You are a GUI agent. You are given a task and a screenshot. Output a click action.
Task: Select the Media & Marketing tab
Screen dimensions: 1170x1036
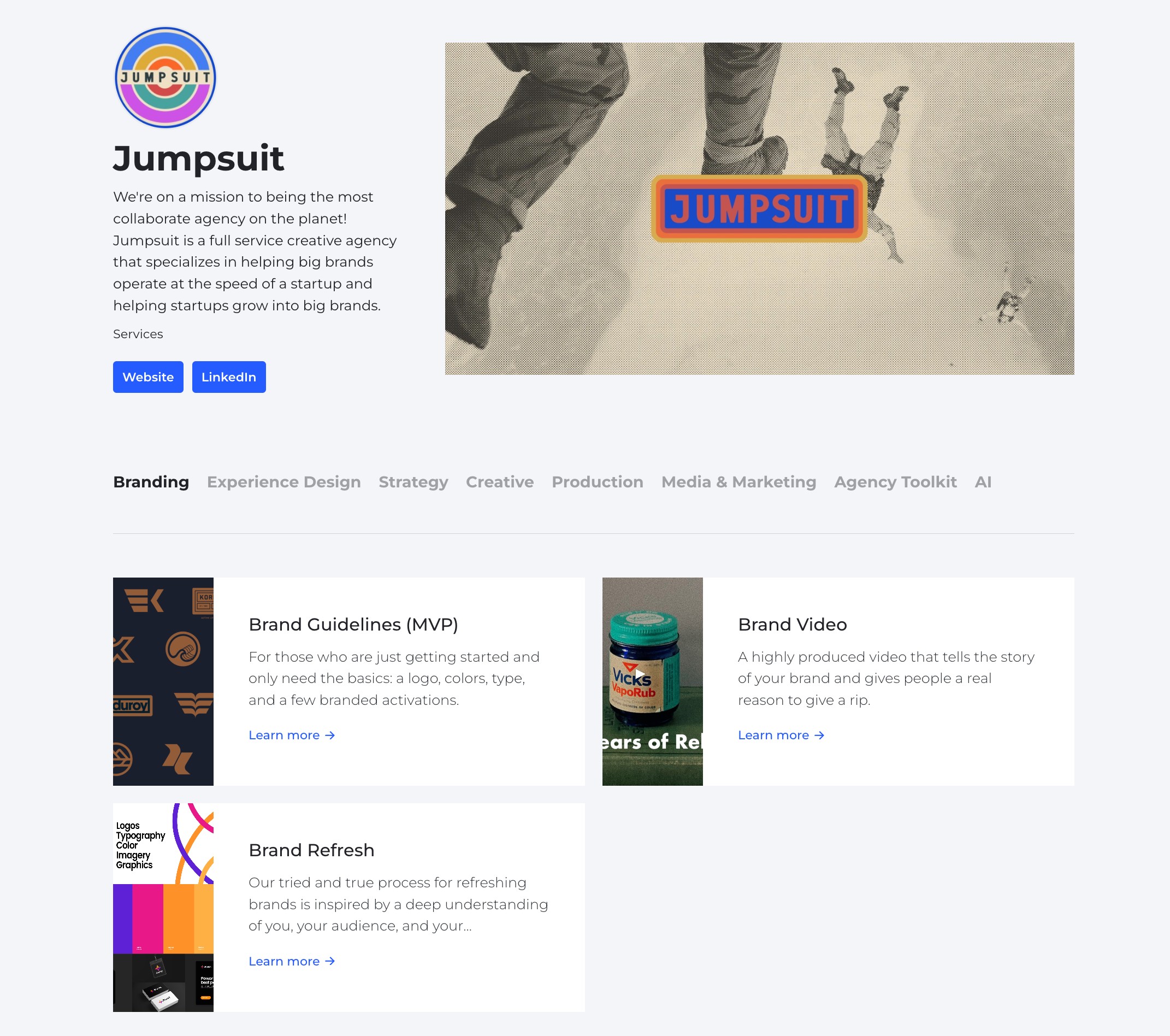point(739,481)
